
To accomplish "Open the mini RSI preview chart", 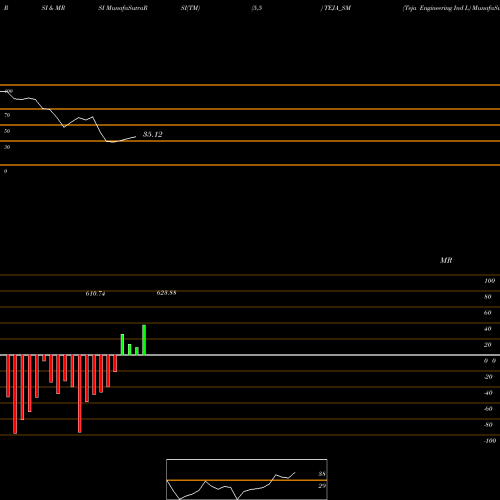I will (x=247, y=479).
